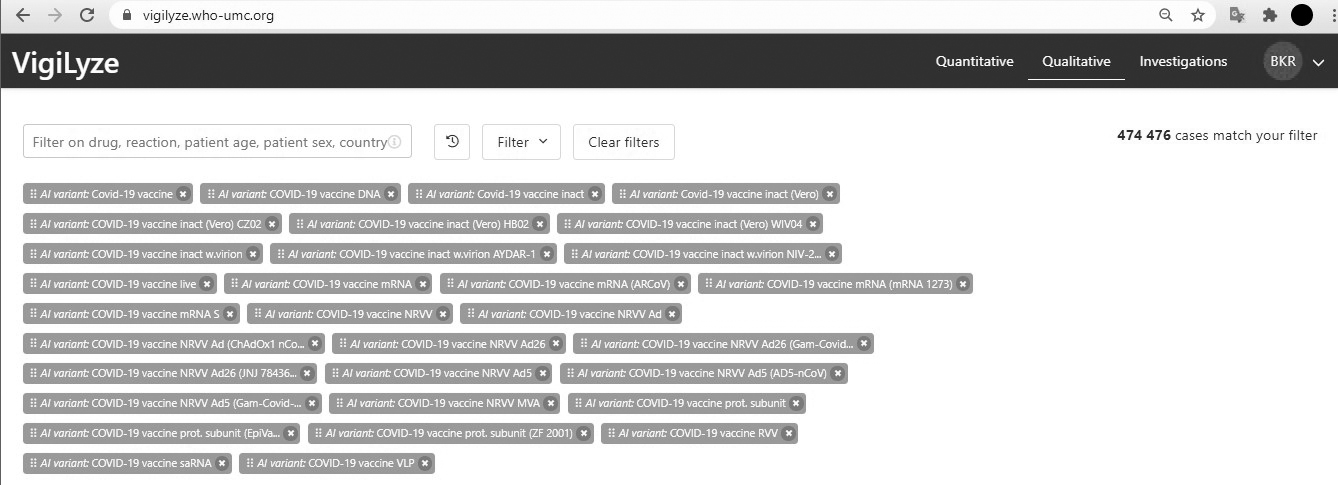
Task: Remove the COVID-19 vaccine VLP filter chip
Action: pos(425,464)
